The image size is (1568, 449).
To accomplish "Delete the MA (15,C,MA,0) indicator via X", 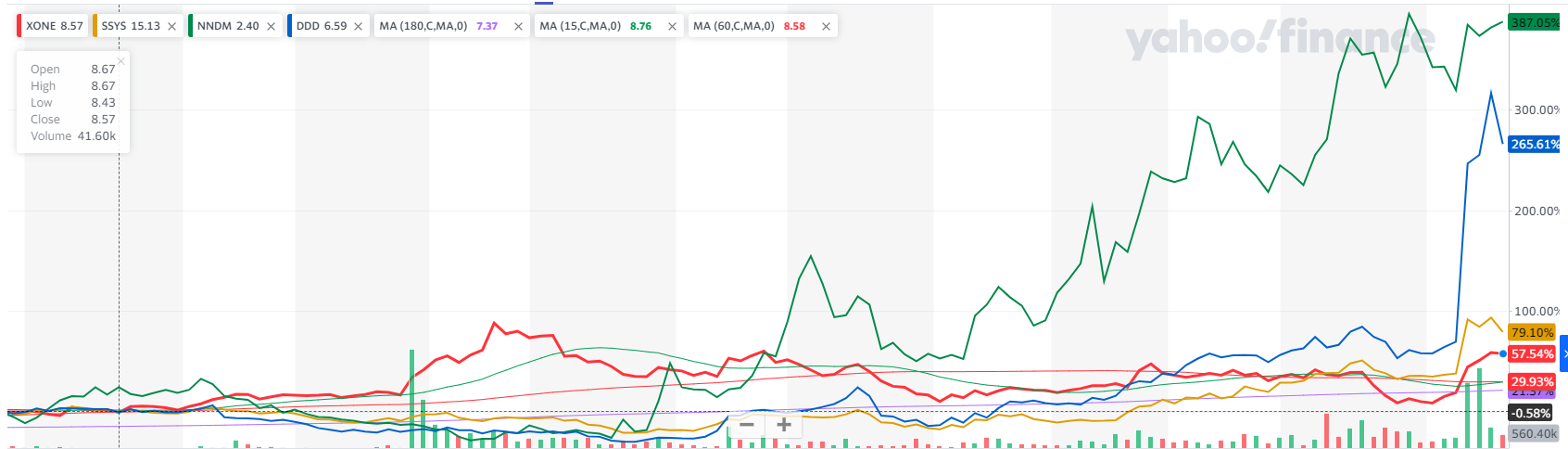I will tap(672, 26).
